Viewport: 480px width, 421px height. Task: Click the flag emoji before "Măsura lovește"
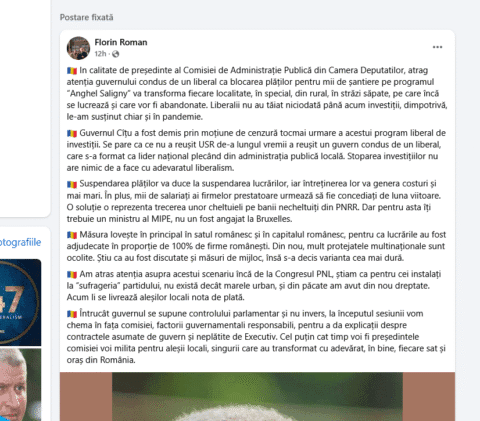(72, 235)
